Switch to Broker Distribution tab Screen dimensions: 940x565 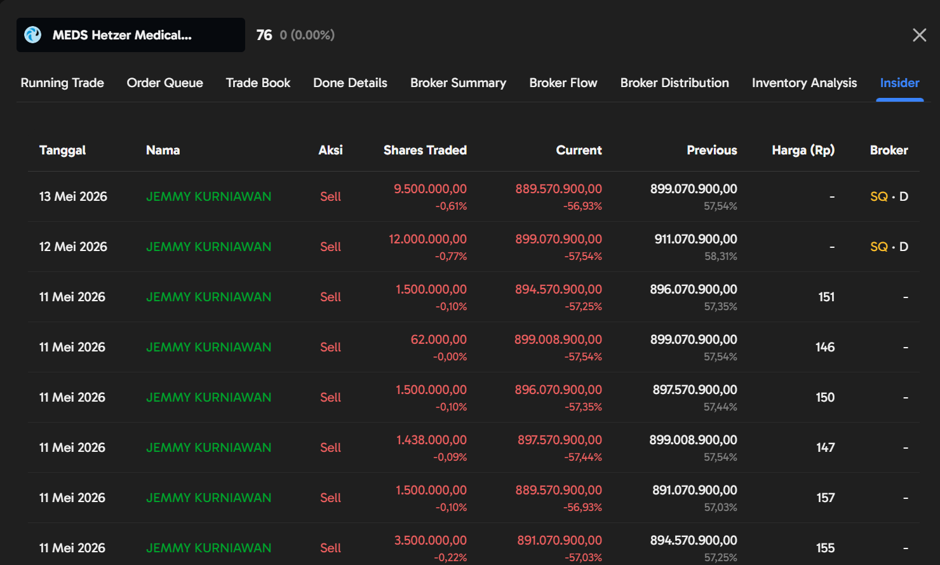point(674,83)
